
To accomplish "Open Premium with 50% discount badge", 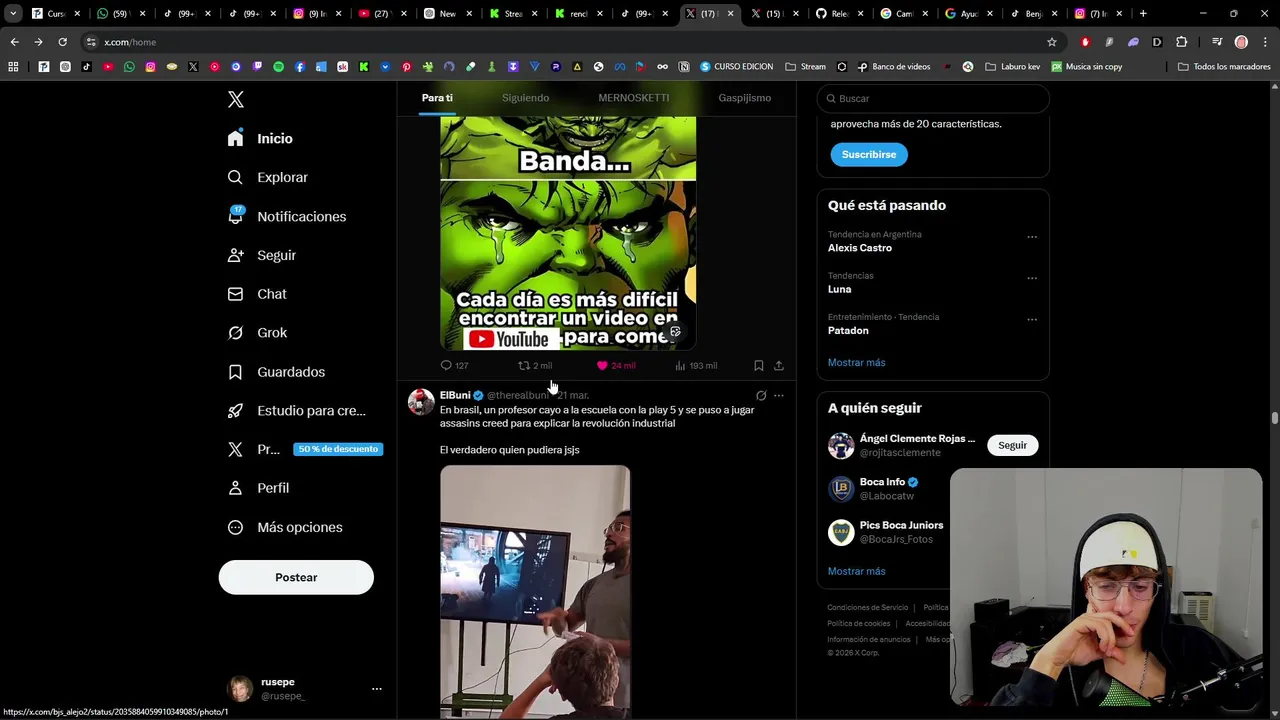I will coord(303,449).
